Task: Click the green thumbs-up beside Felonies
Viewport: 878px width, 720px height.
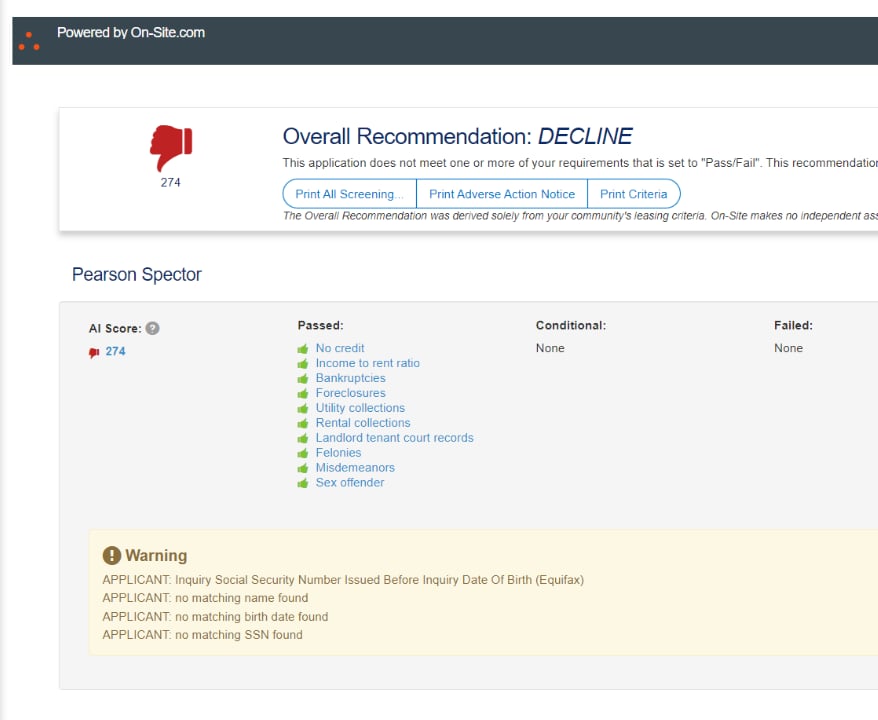Action: tap(304, 452)
